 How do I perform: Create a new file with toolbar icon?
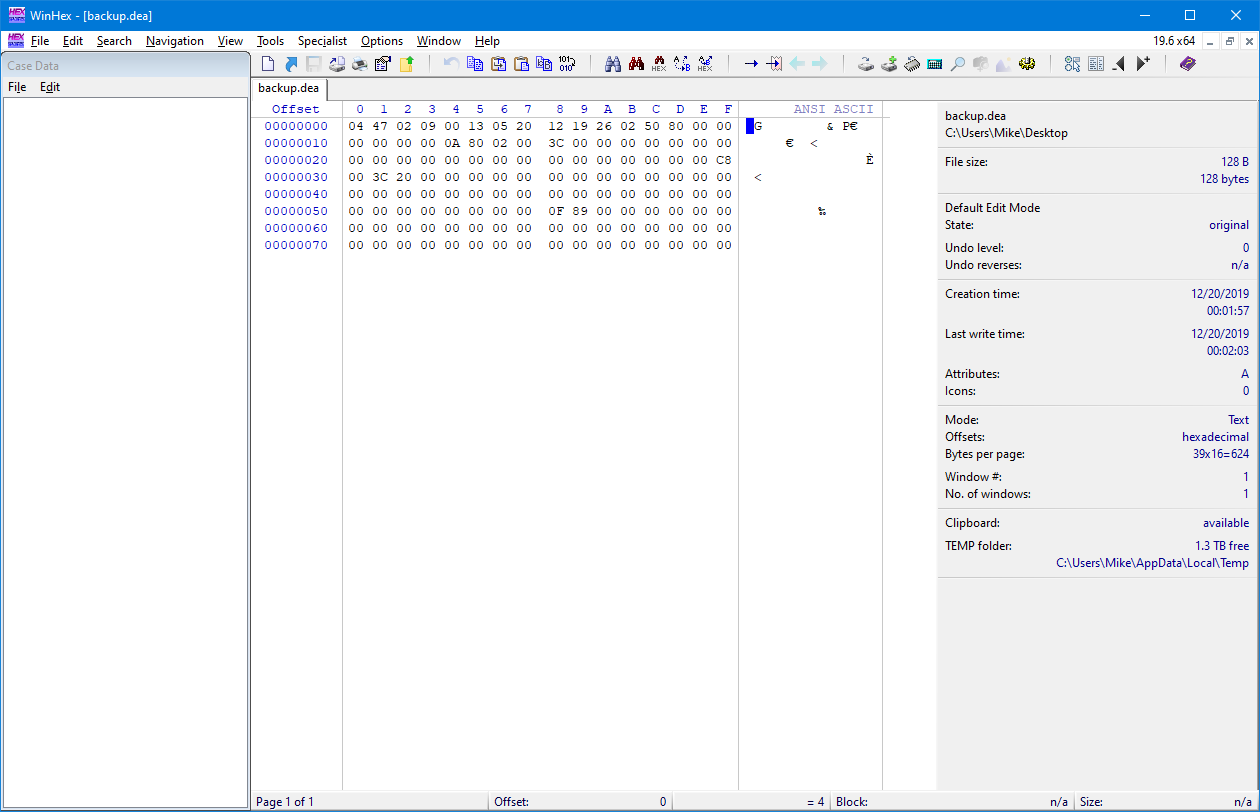[268, 64]
